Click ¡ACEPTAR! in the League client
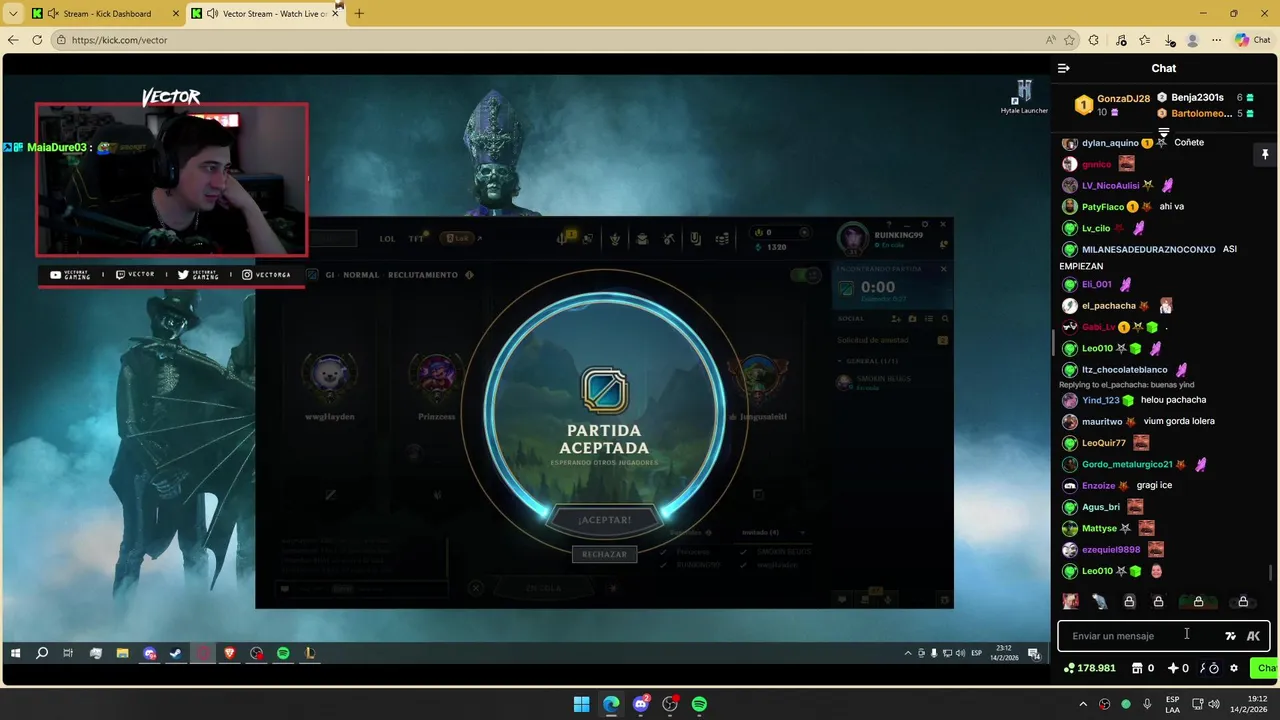This screenshot has height=720, width=1280. (604, 520)
